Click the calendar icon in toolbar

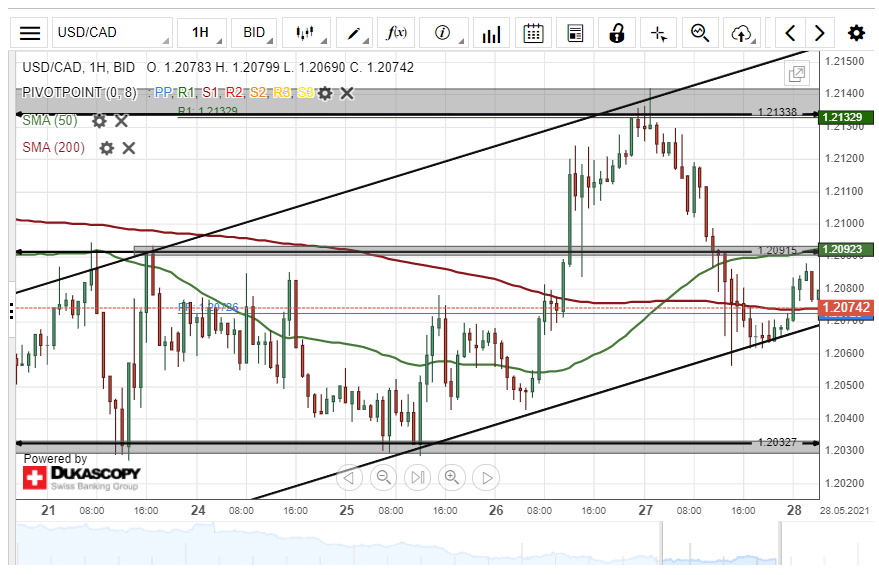click(x=533, y=33)
